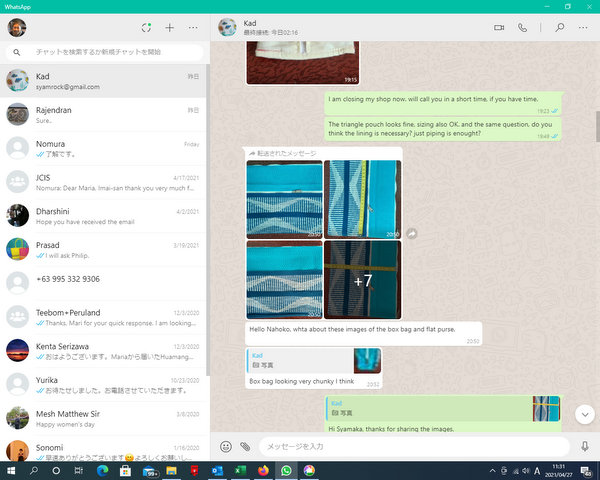
Task: Open Outlook from the taskbar
Action: [217, 471]
